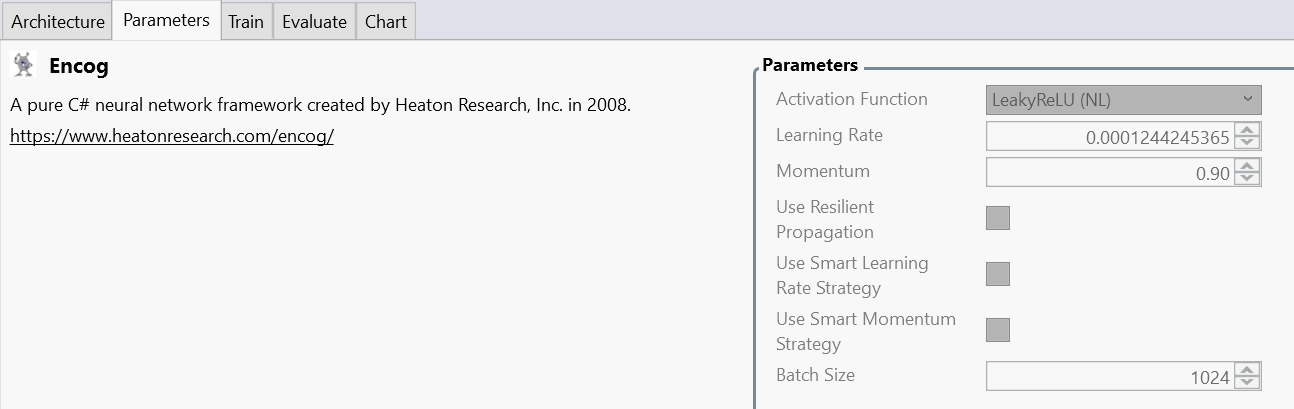Screen dimensions: 1294x409
Task: Increase Learning Rate with up arrow
Action: click(1247, 130)
